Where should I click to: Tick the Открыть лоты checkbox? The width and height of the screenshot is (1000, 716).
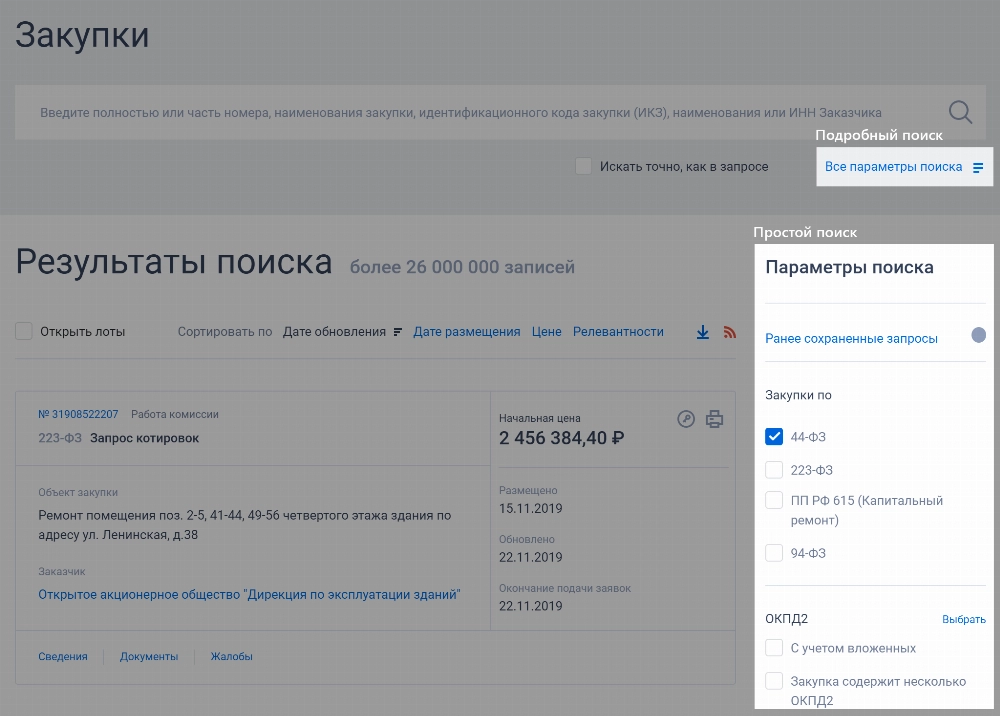point(24,332)
